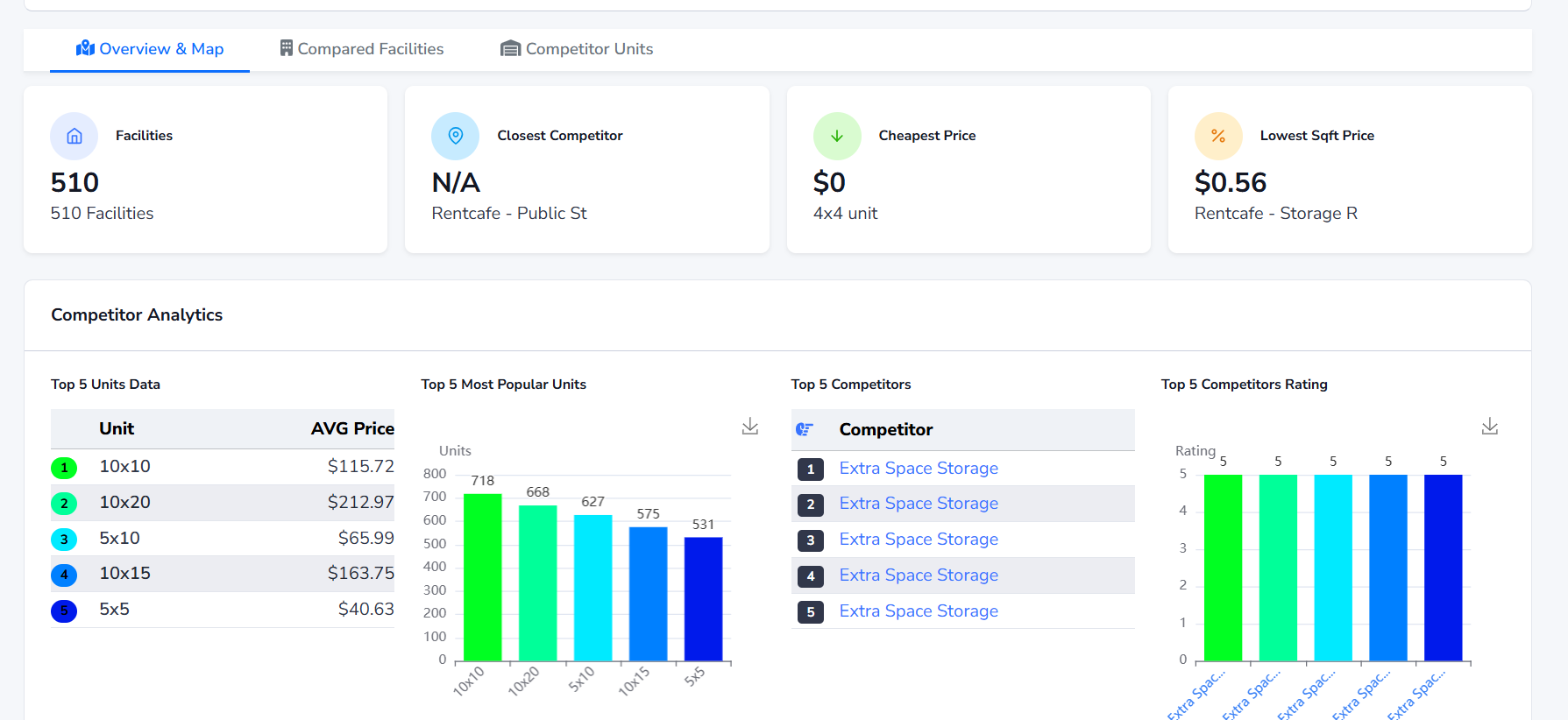Click the 10x20 bar showing 668 units
This screenshot has height=720, width=1568.
point(538,582)
